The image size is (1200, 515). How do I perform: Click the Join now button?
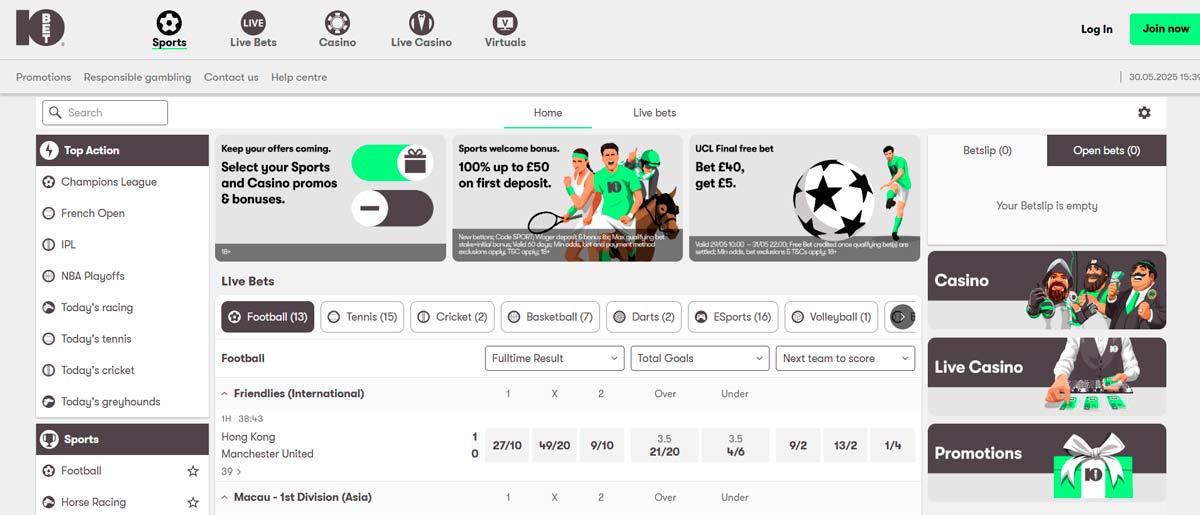tap(1165, 29)
